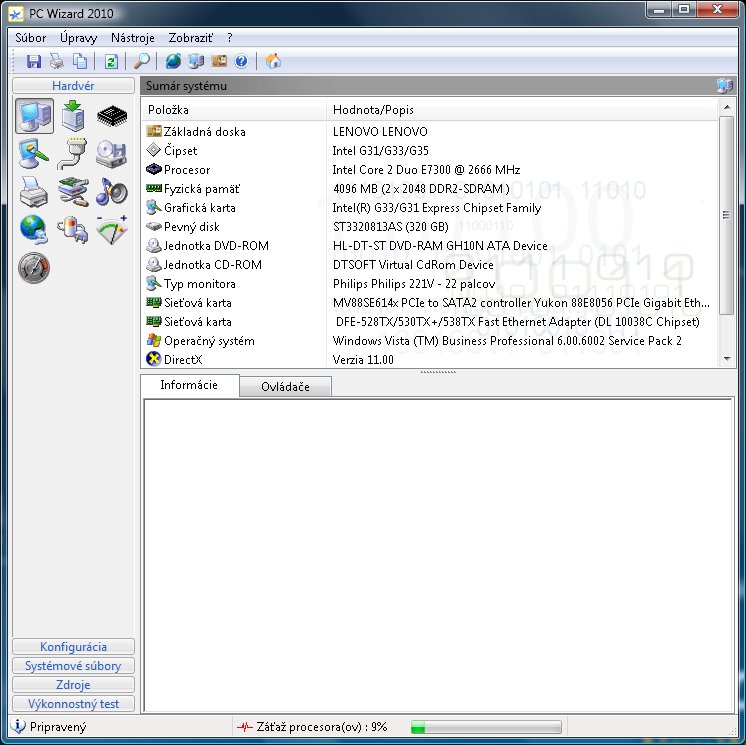Switch to the Informácie tab

(x=189, y=385)
